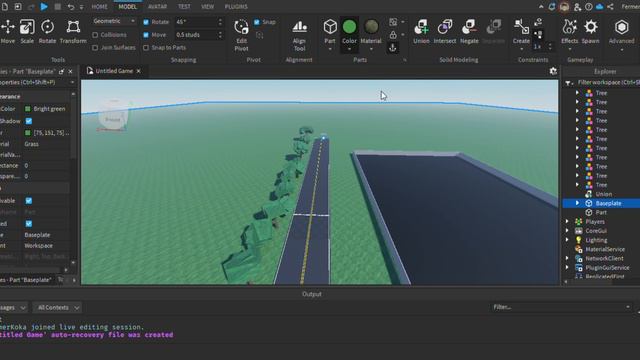Image resolution: width=640 pixels, height=360 pixels.
Task: Open the All Contexts dropdown
Action: 58,308
